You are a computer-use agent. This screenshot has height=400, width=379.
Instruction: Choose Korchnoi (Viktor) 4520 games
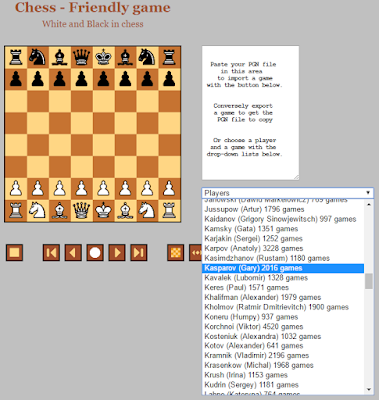click(283, 326)
